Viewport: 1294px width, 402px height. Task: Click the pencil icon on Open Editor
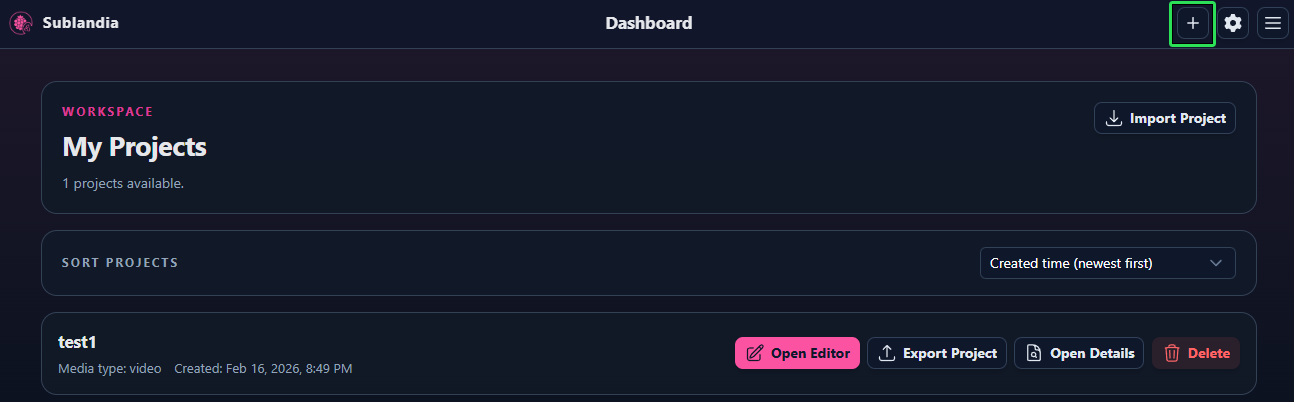(755, 353)
